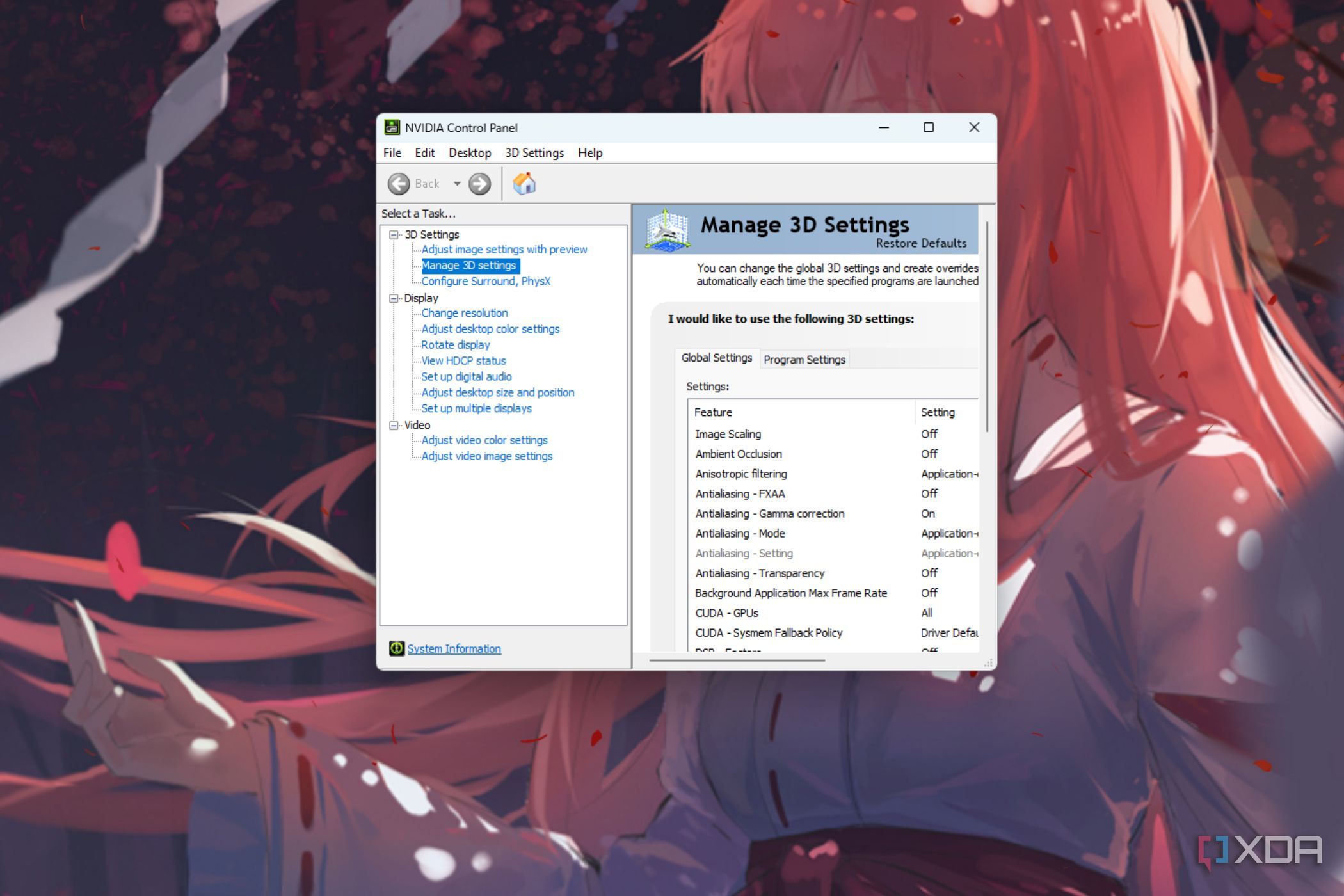Maximize the NVIDIA Control Panel window
Viewport: 1344px width, 896px height.
point(928,127)
